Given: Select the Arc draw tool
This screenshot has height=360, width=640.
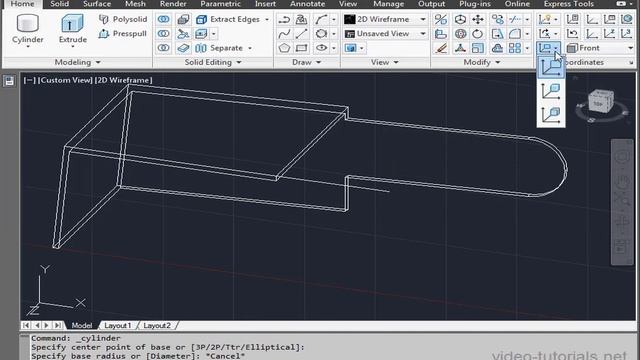Looking at the screenshot, I should pyautogui.click(x=321, y=19).
